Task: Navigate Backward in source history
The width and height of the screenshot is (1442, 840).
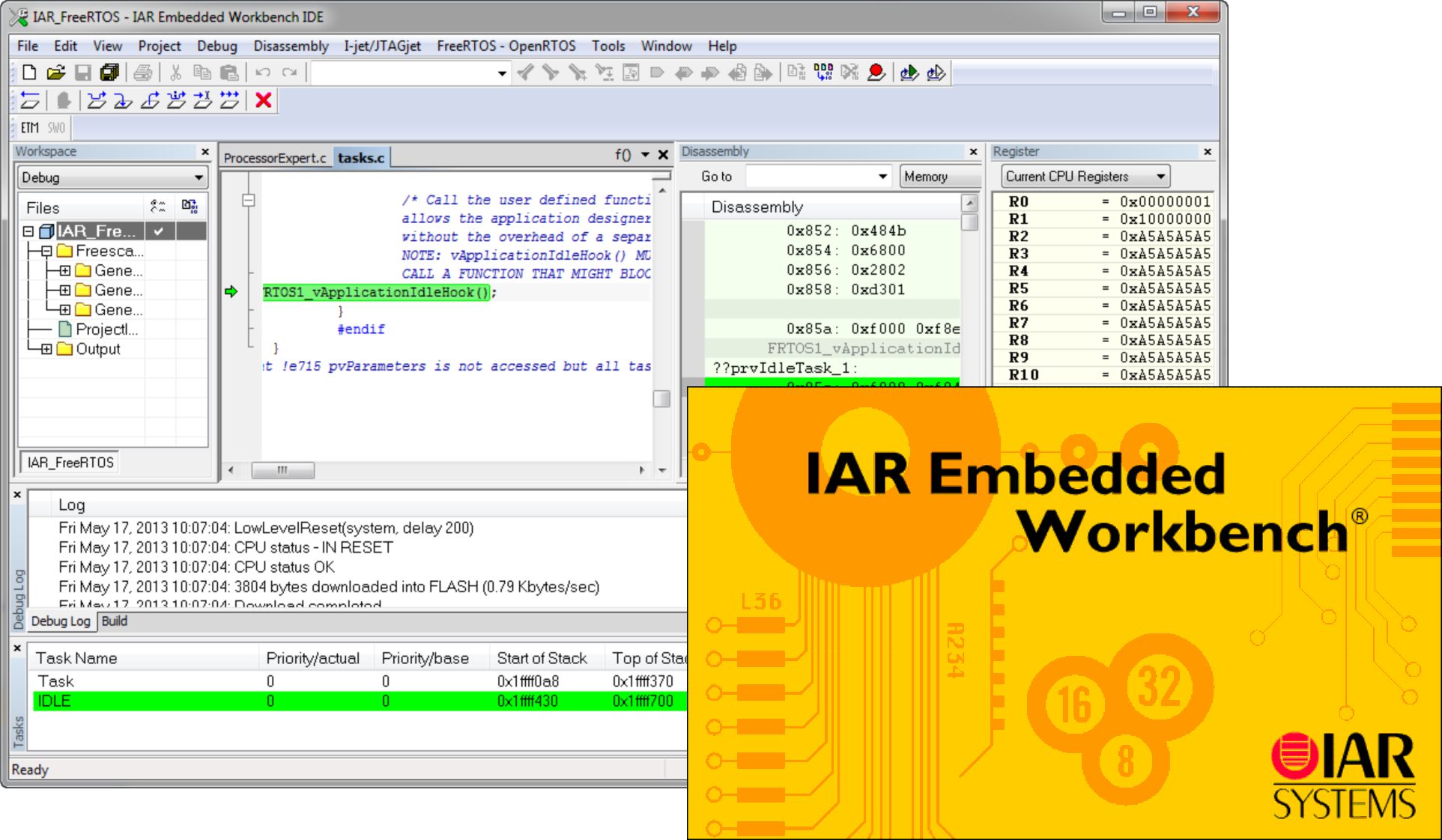Action: pyautogui.click(x=737, y=73)
